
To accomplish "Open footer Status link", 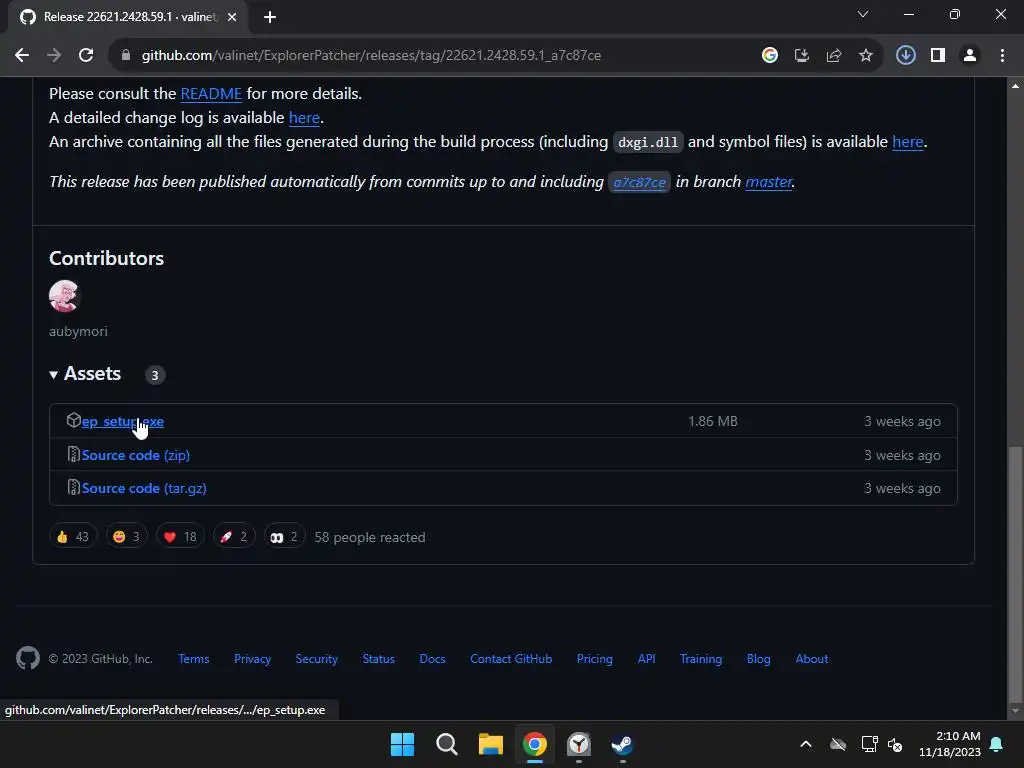I will (379, 659).
